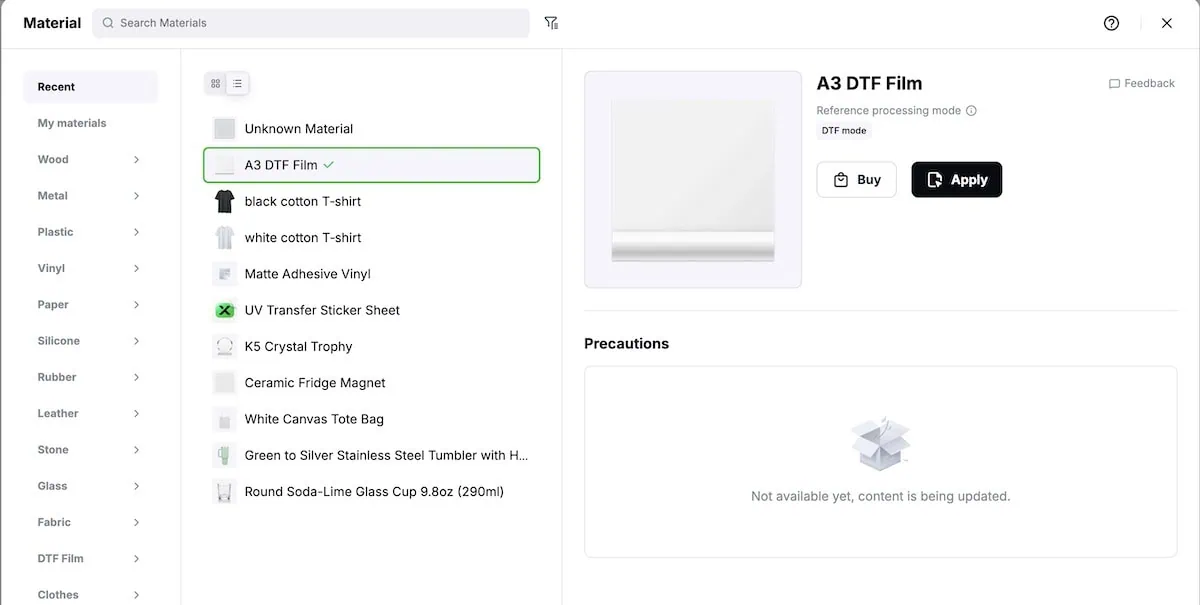This screenshot has height=605, width=1200.
Task: Open the Glass category
Action: [90, 486]
